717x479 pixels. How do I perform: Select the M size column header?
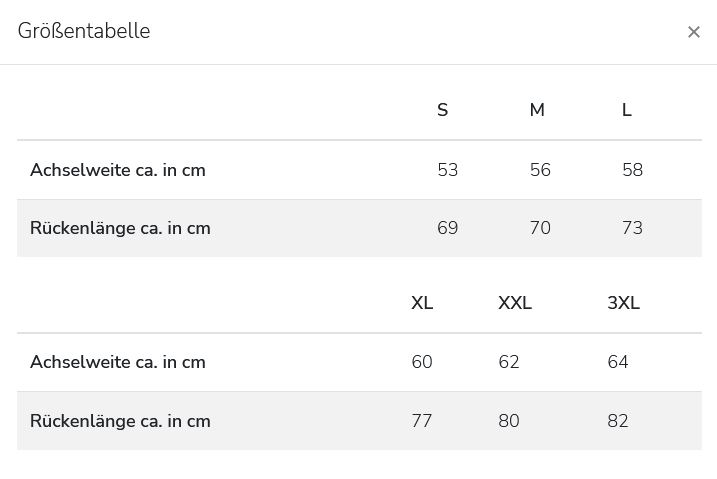(537, 110)
